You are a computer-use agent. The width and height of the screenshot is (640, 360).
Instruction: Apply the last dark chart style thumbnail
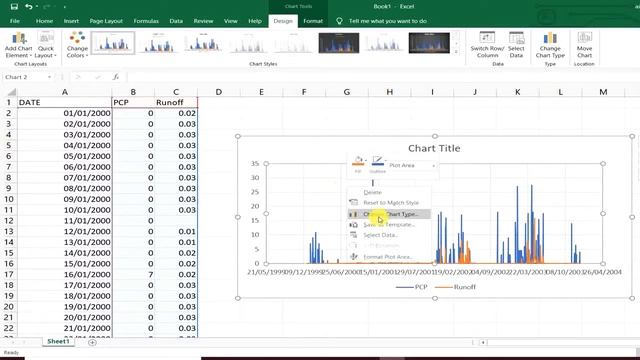click(x=429, y=43)
